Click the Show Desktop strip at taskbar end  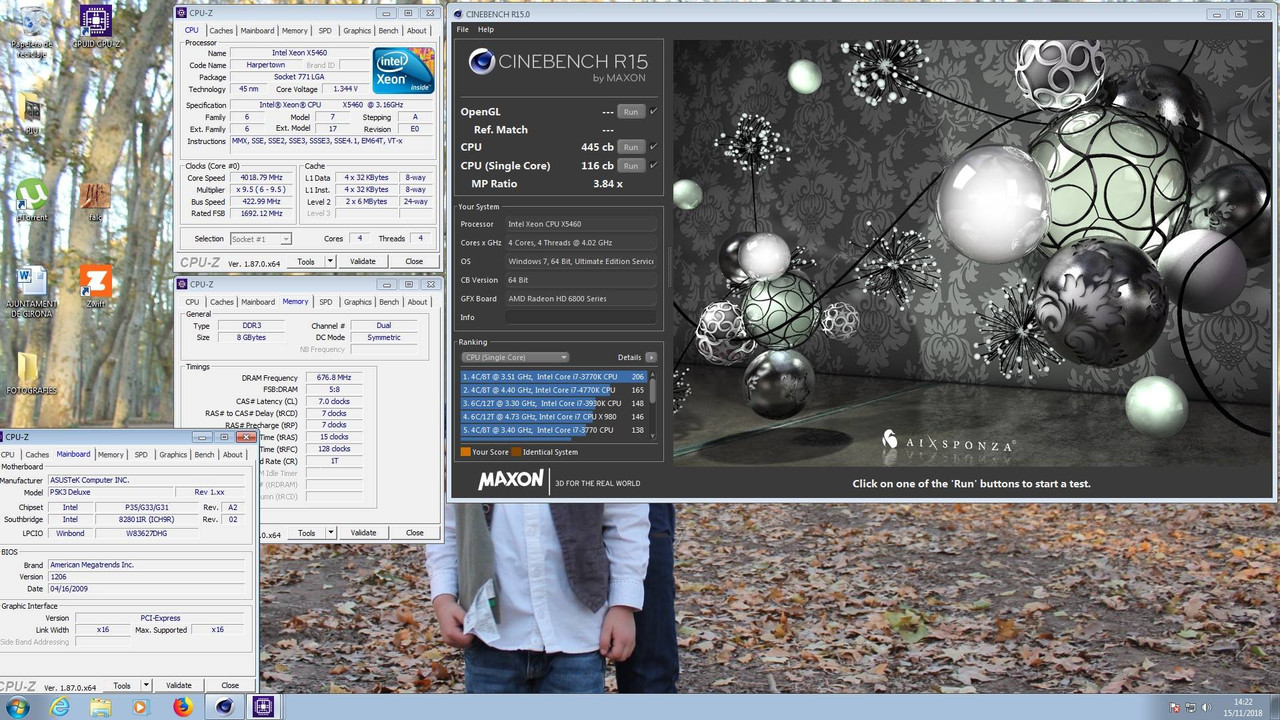[1273, 707]
